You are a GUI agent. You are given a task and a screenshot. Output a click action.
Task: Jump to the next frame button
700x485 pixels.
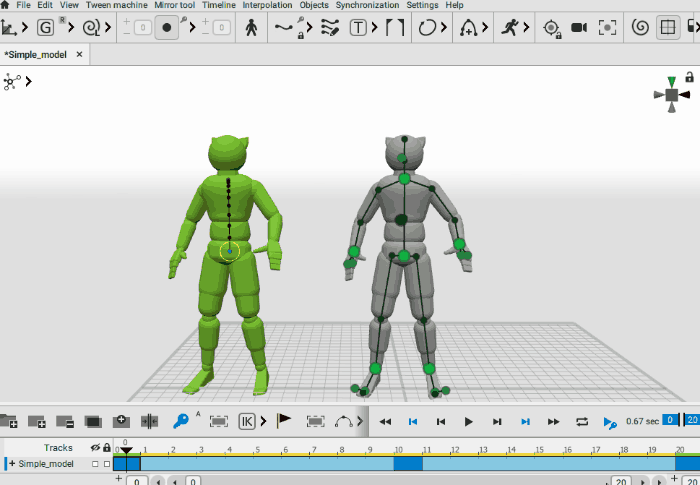pyautogui.click(x=497, y=422)
